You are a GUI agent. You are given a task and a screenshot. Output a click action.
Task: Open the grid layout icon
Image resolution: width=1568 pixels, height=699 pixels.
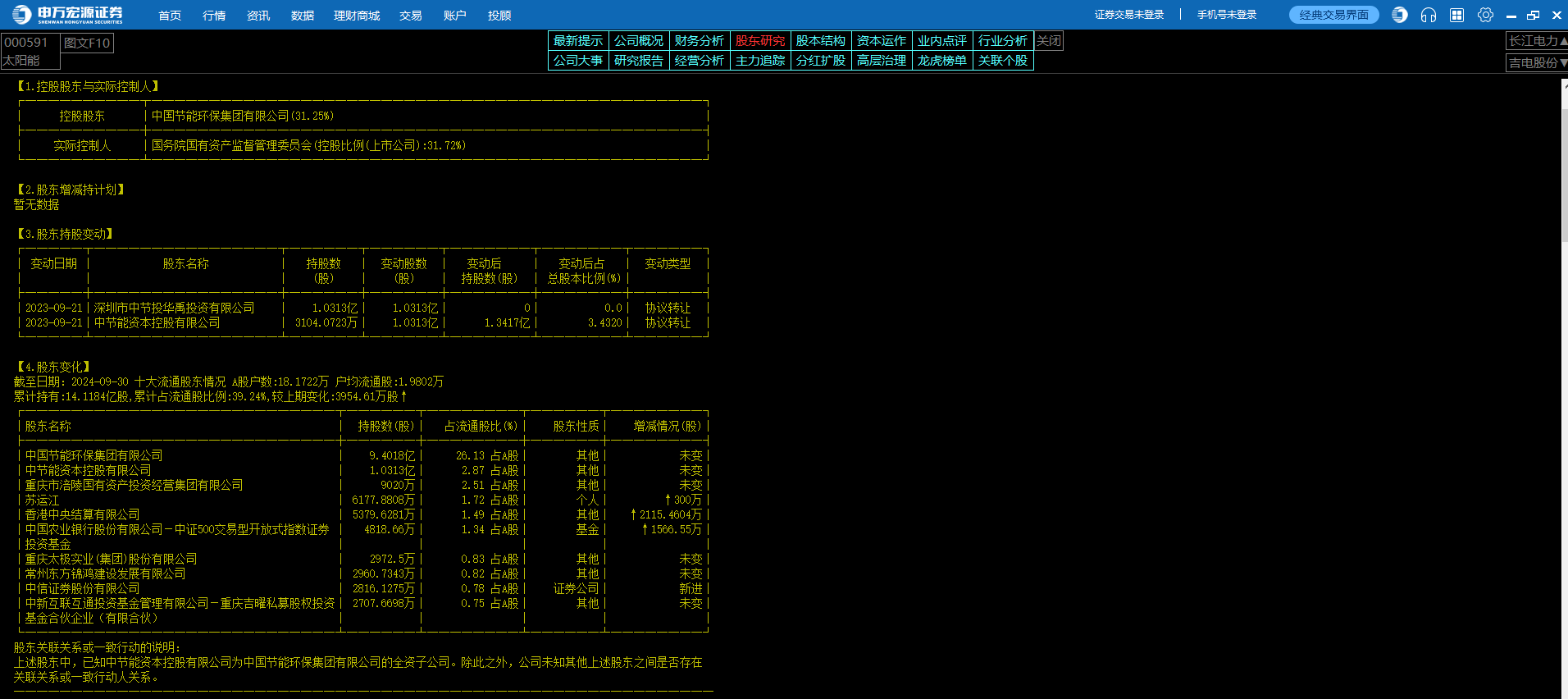[x=1456, y=15]
